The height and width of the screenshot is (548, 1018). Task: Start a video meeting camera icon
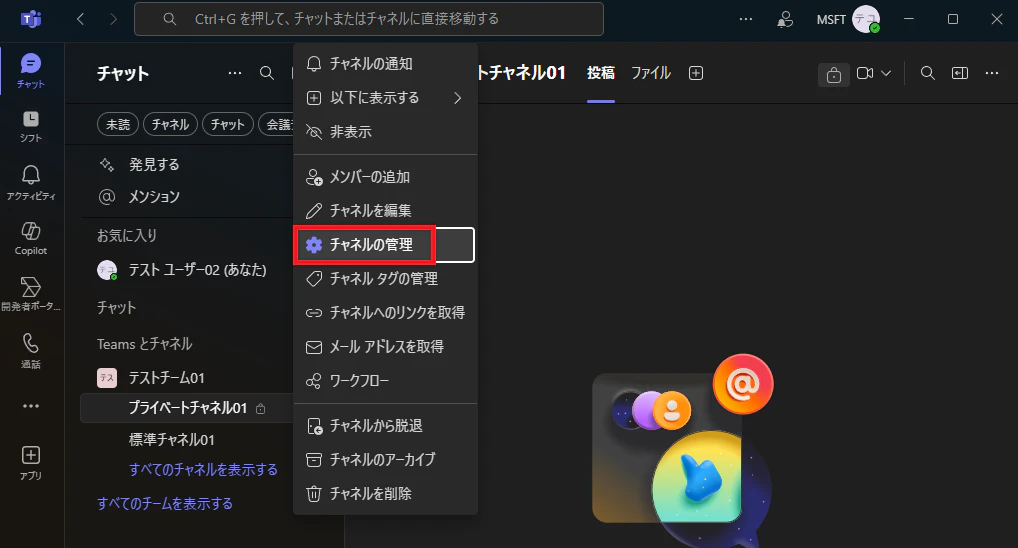(x=865, y=73)
